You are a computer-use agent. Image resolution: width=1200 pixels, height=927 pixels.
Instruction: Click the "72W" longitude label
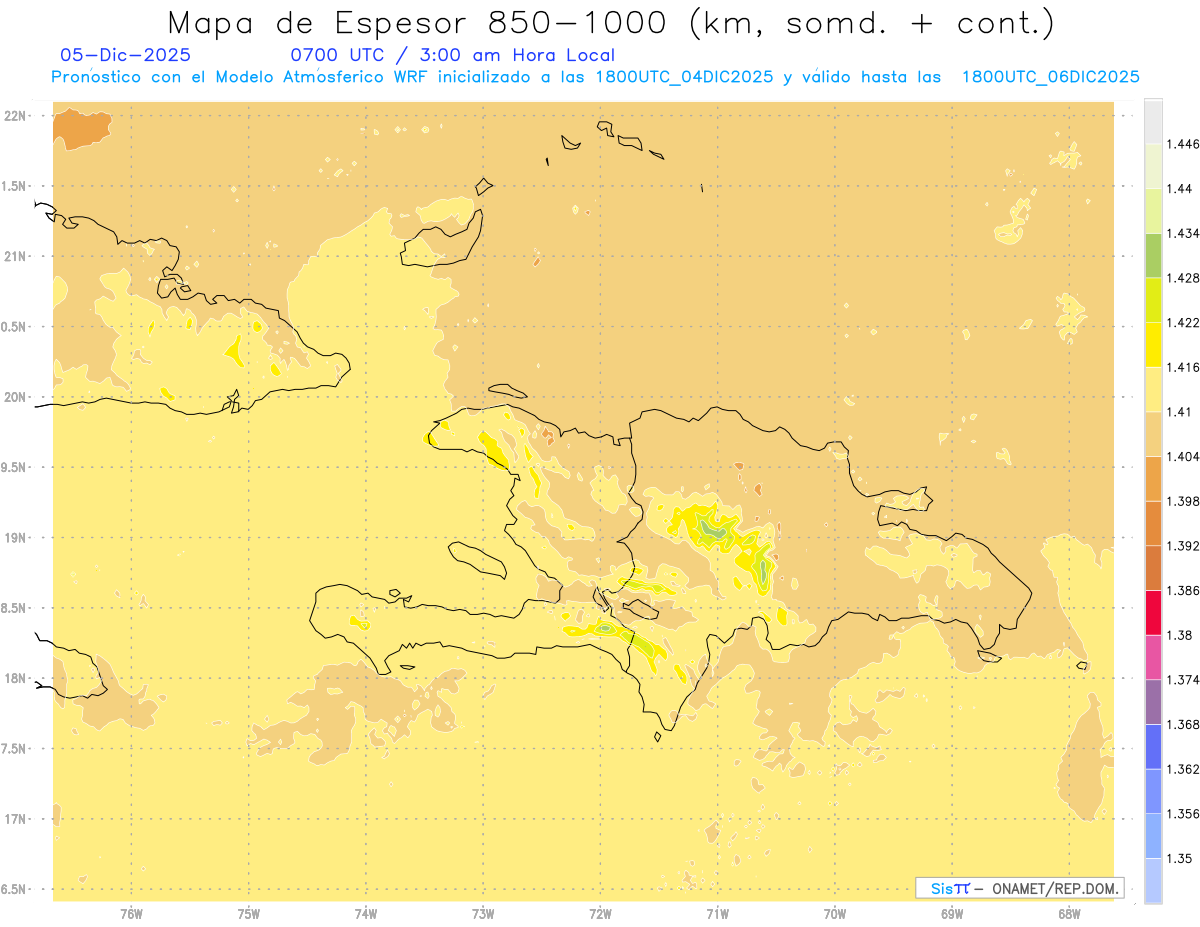point(600,912)
